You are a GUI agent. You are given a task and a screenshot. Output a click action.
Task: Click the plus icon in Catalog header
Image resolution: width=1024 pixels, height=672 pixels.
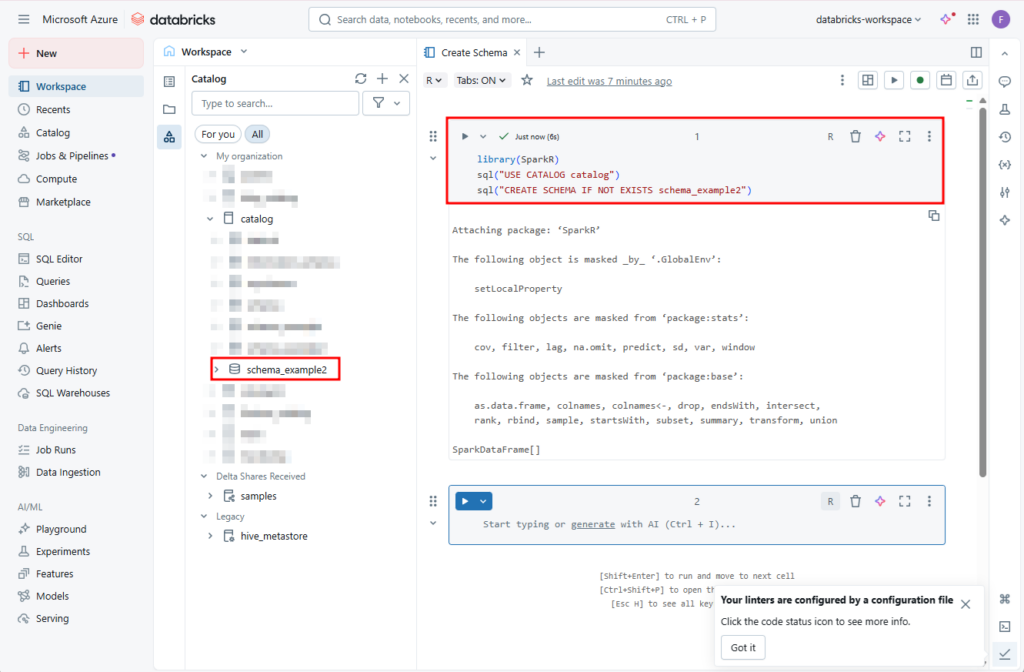tap(382, 79)
